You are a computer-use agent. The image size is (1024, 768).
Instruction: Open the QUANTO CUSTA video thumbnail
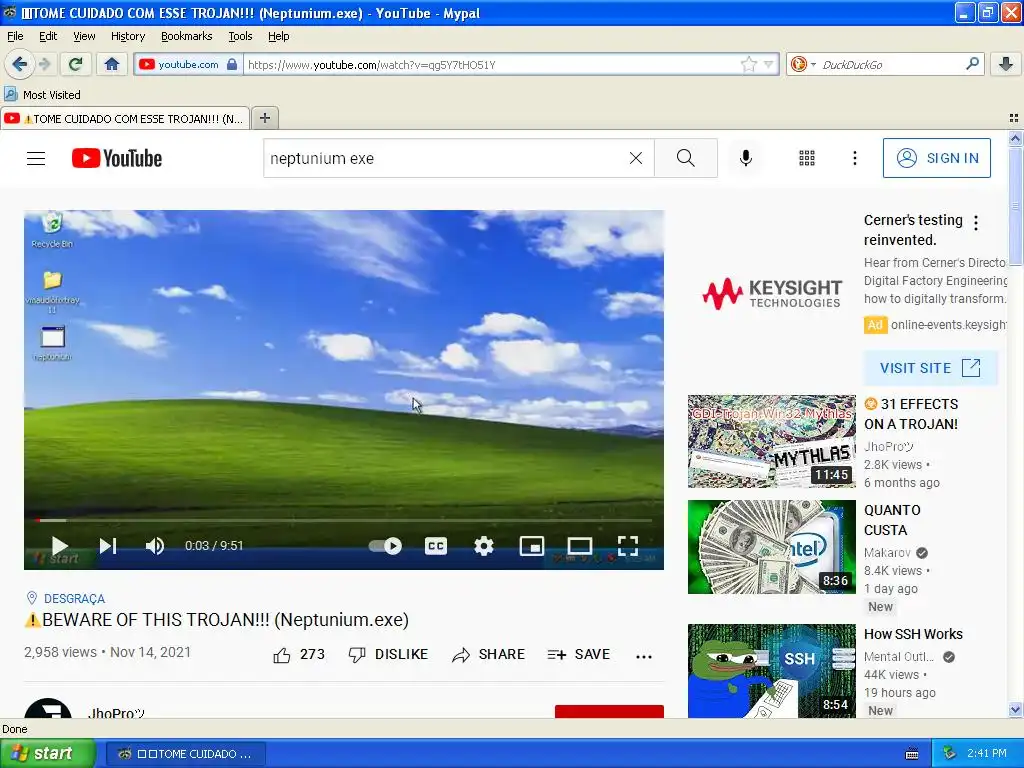click(x=772, y=547)
